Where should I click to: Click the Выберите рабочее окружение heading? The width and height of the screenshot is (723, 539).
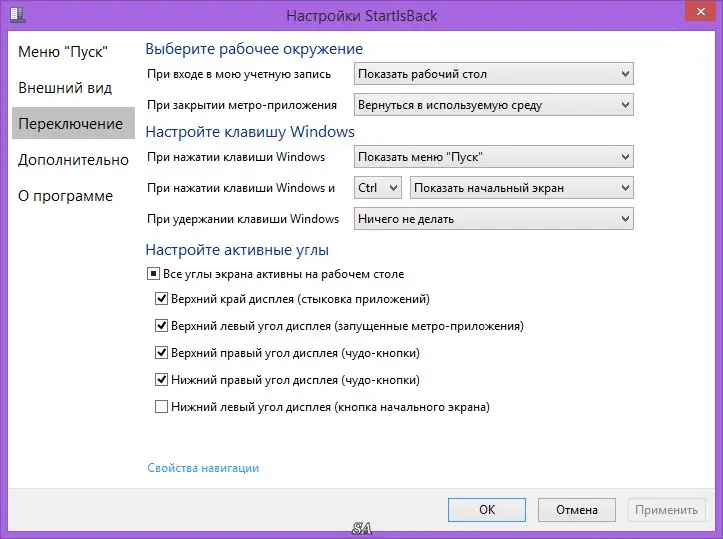pos(254,48)
